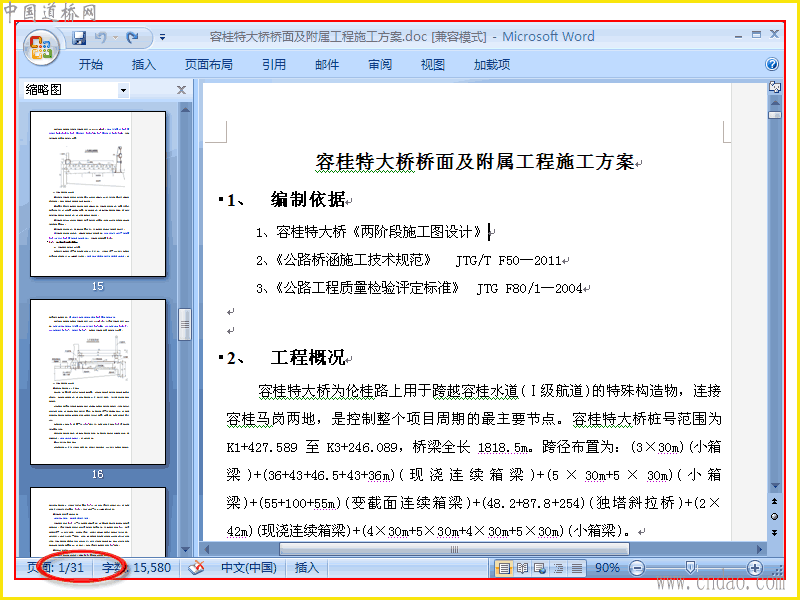This screenshot has height=600, width=800.
Task: Open the round Office button menu
Action: tap(41, 48)
